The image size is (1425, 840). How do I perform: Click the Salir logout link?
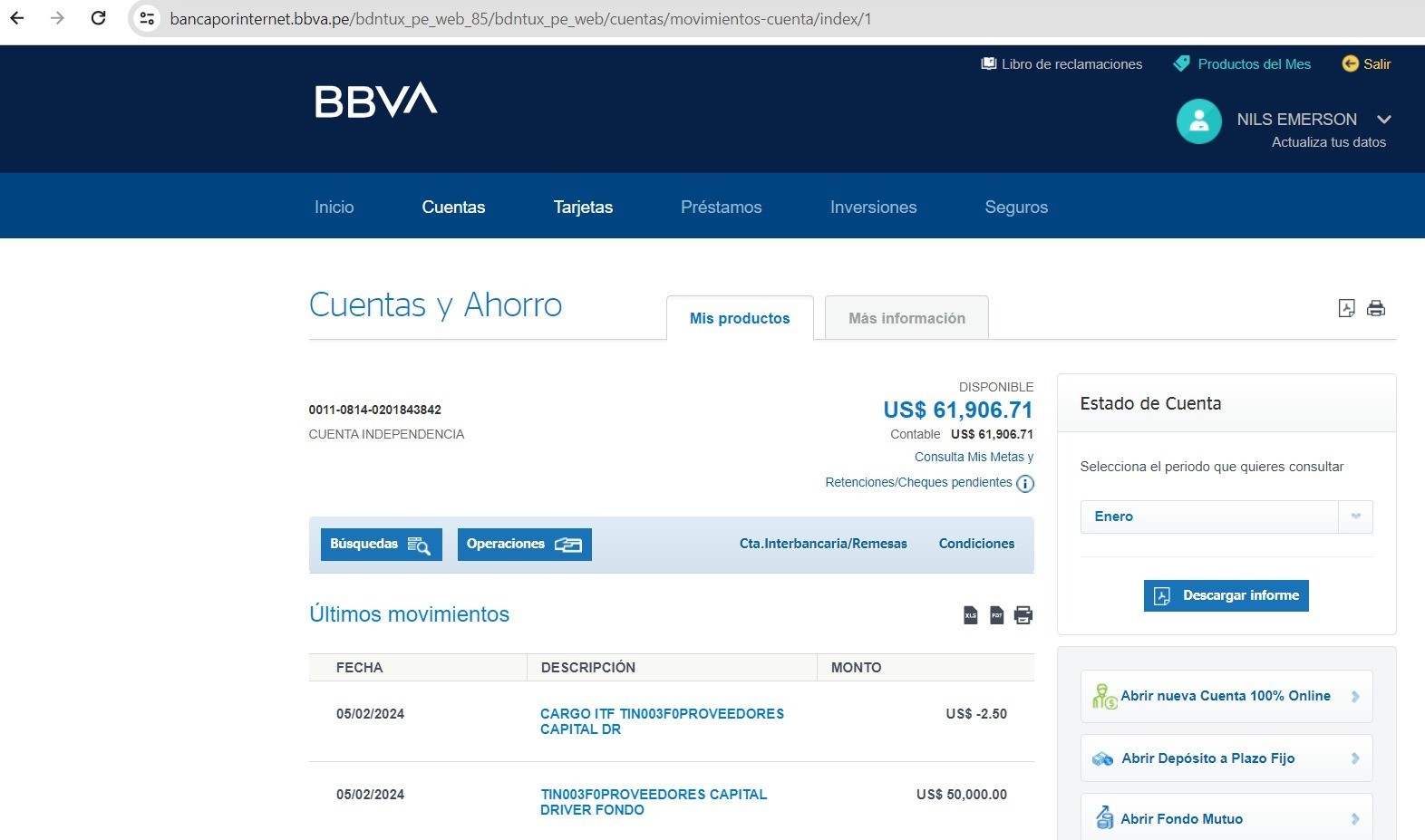point(1367,64)
